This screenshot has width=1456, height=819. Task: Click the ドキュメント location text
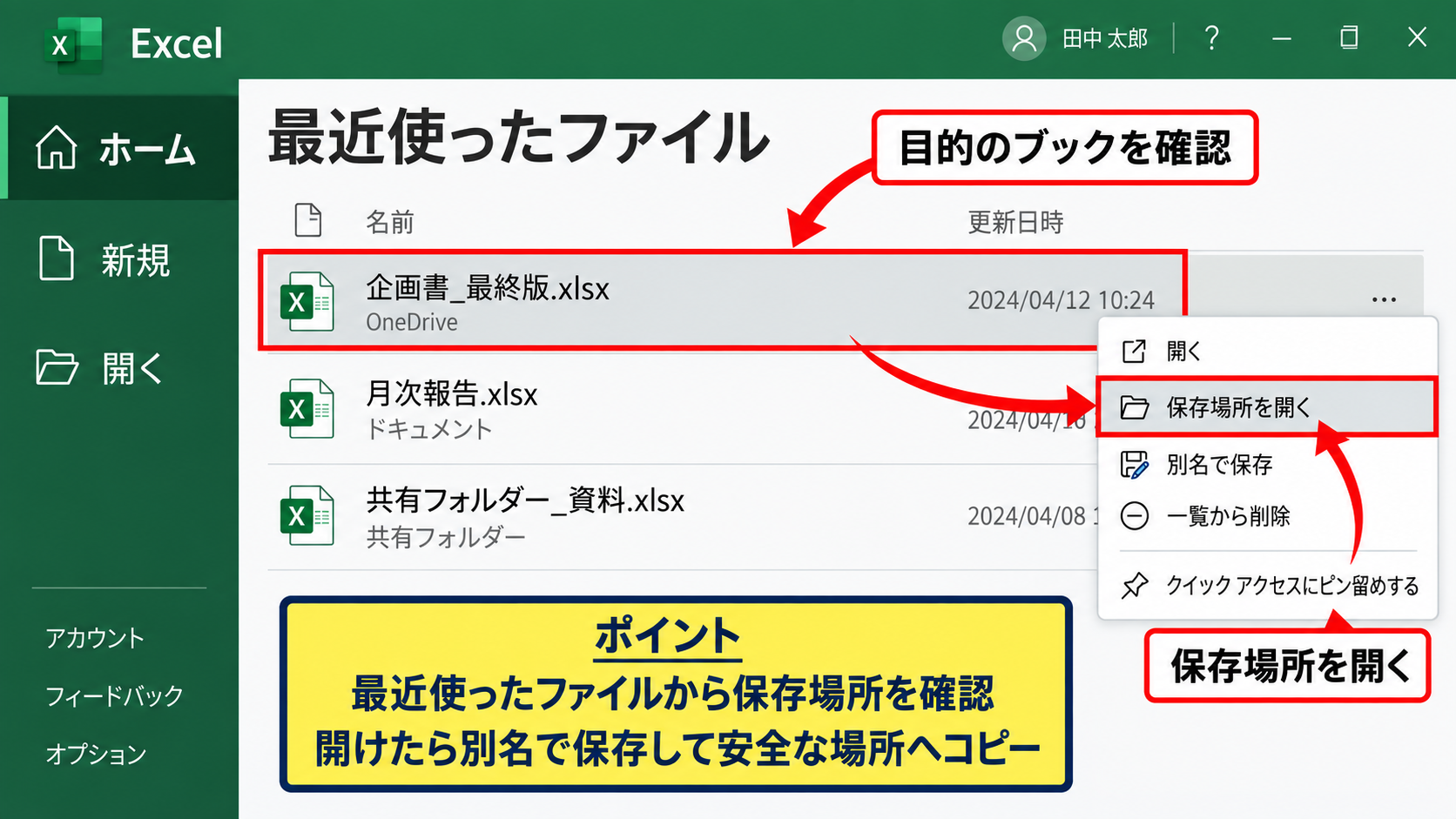[429, 429]
